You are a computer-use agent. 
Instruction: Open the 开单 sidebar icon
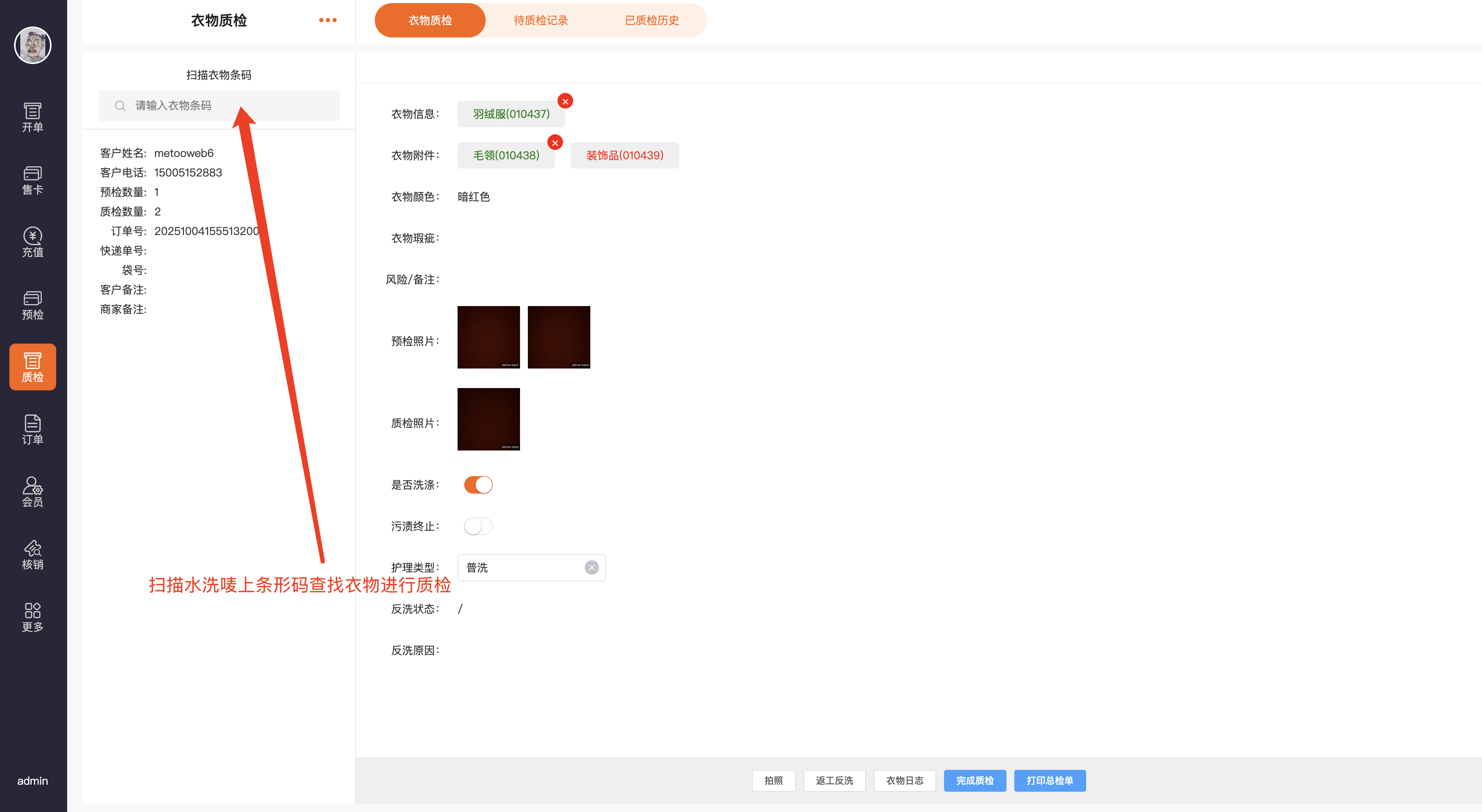pyautogui.click(x=33, y=118)
